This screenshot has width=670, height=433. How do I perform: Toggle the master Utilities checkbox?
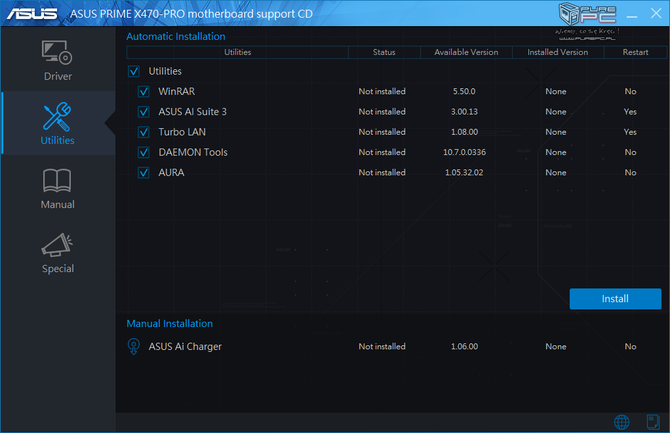[x=134, y=71]
